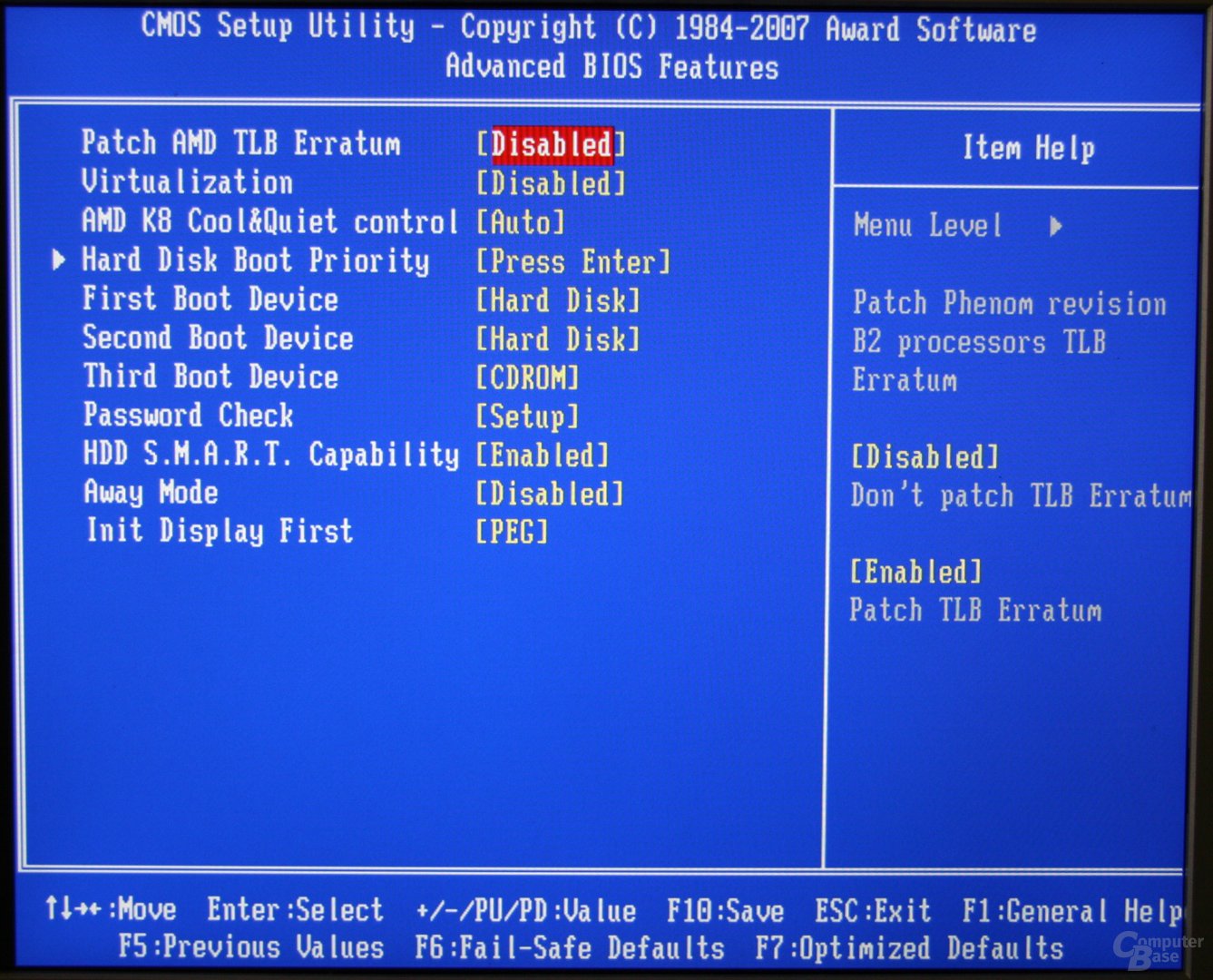Select the Second Boot Device label

click(x=218, y=338)
